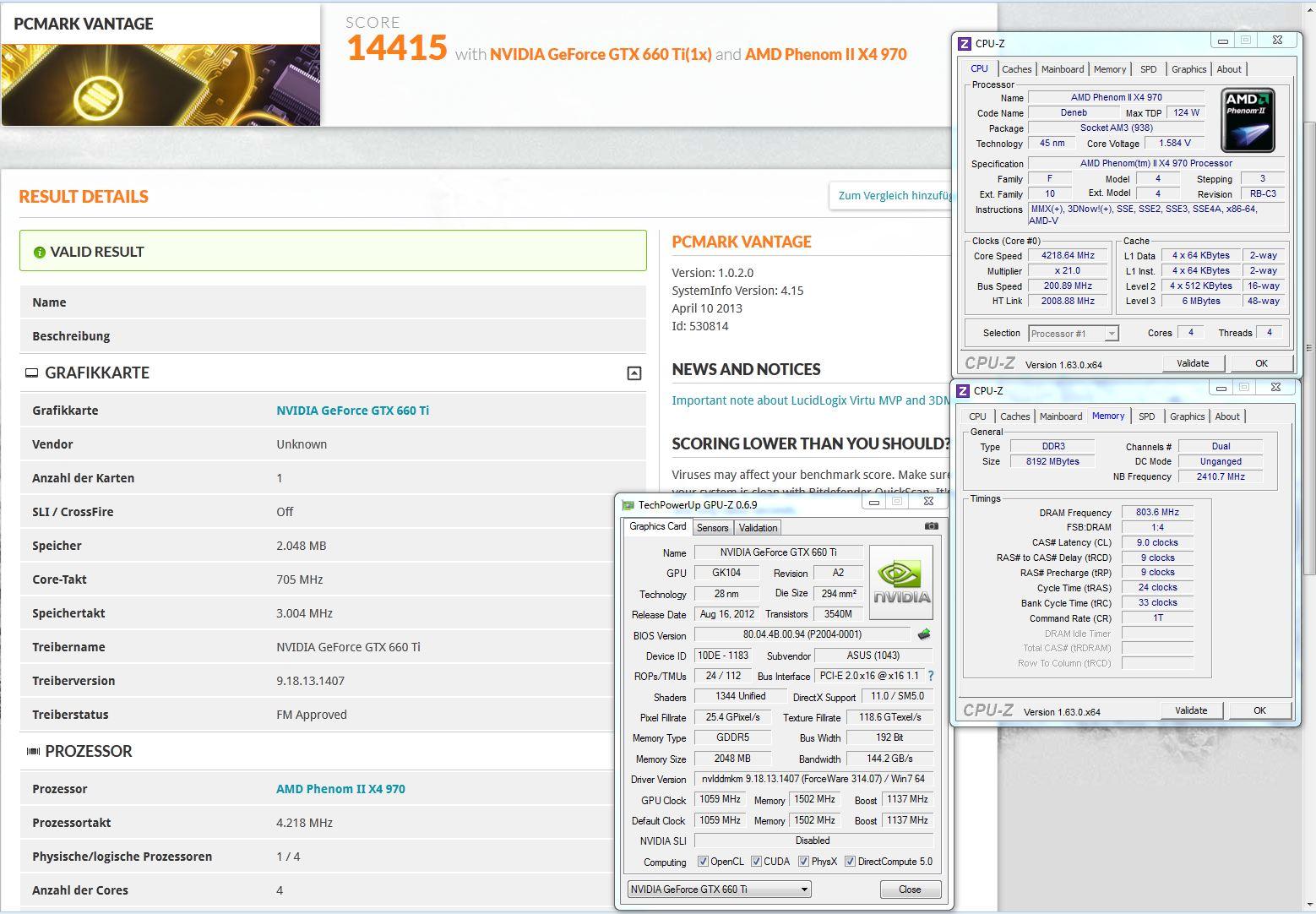The height and width of the screenshot is (914, 1316).
Task: Toggle the PhysX checkbox in GPU-Z
Action: pos(803,862)
